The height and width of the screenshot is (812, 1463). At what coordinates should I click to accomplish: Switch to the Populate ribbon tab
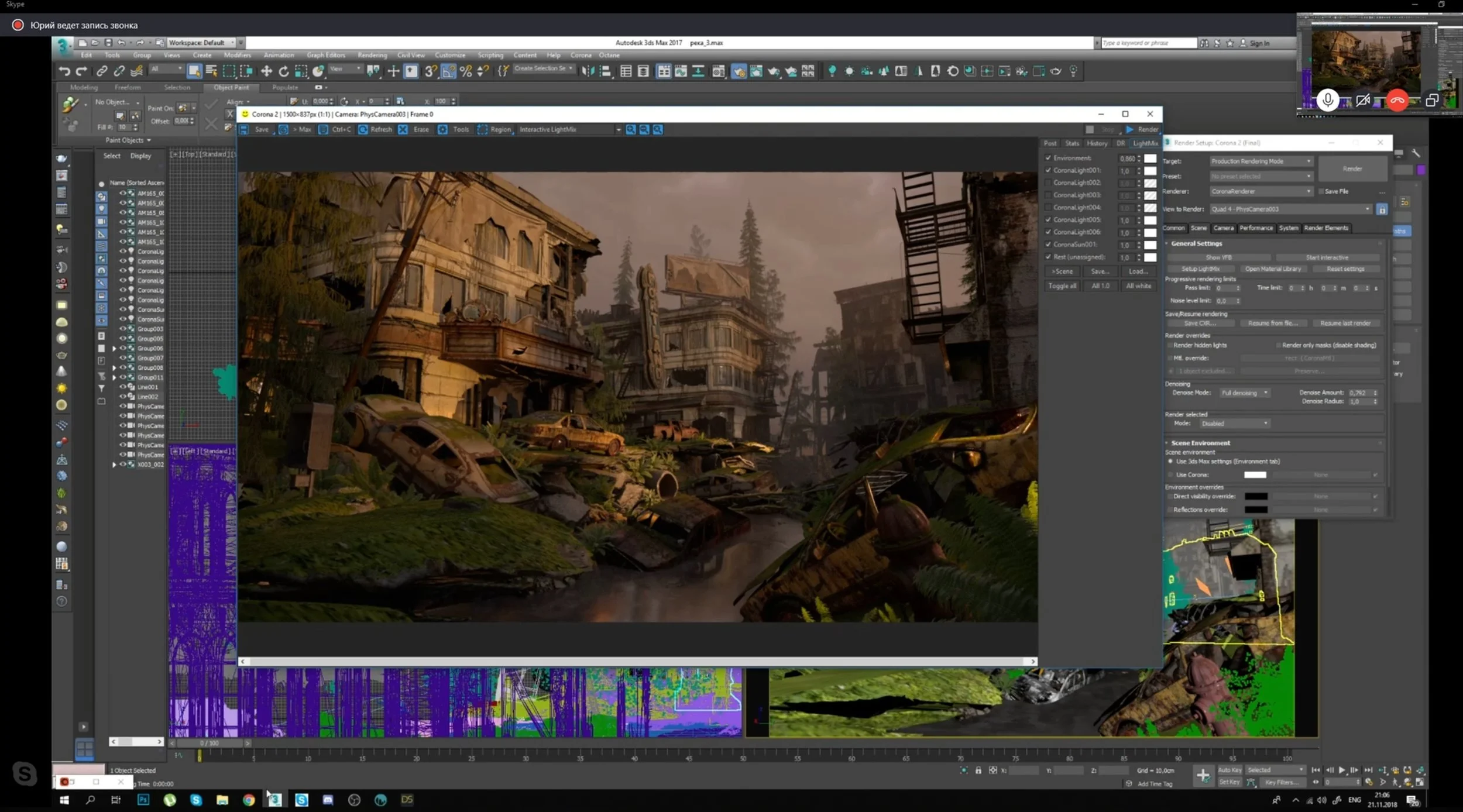tap(285, 87)
